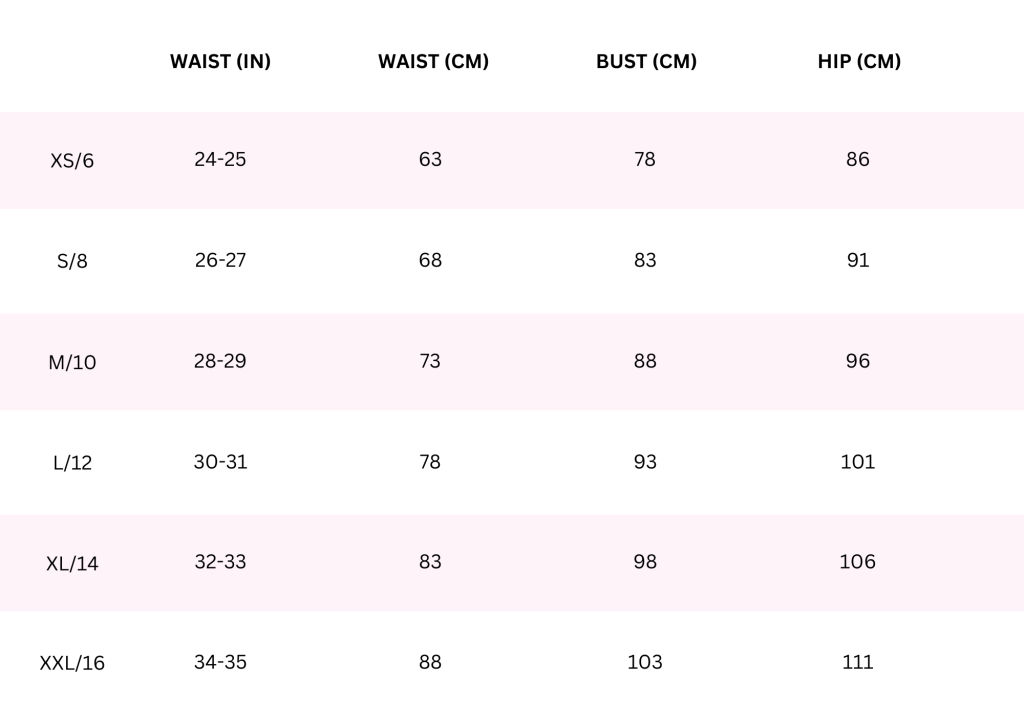Click the 26-27 waist inches cell

[x=220, y=260]
